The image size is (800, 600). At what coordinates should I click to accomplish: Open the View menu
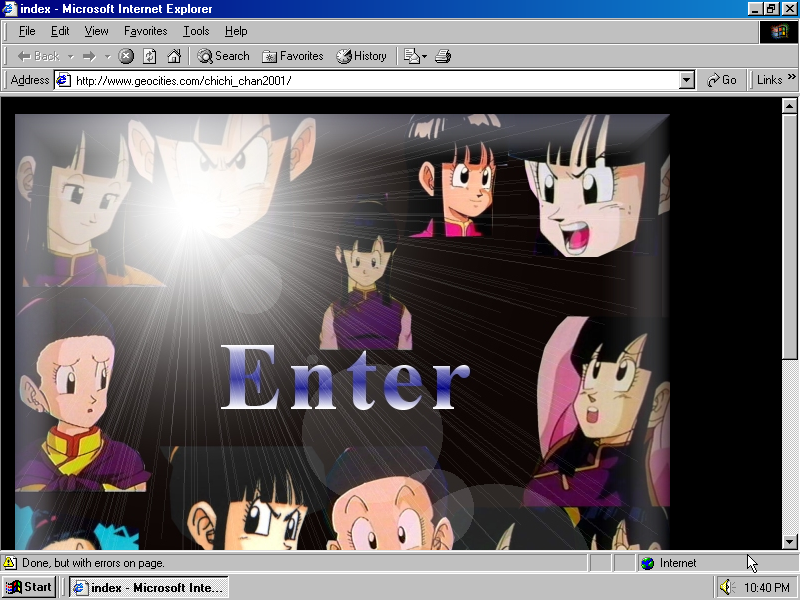[96, 31]
